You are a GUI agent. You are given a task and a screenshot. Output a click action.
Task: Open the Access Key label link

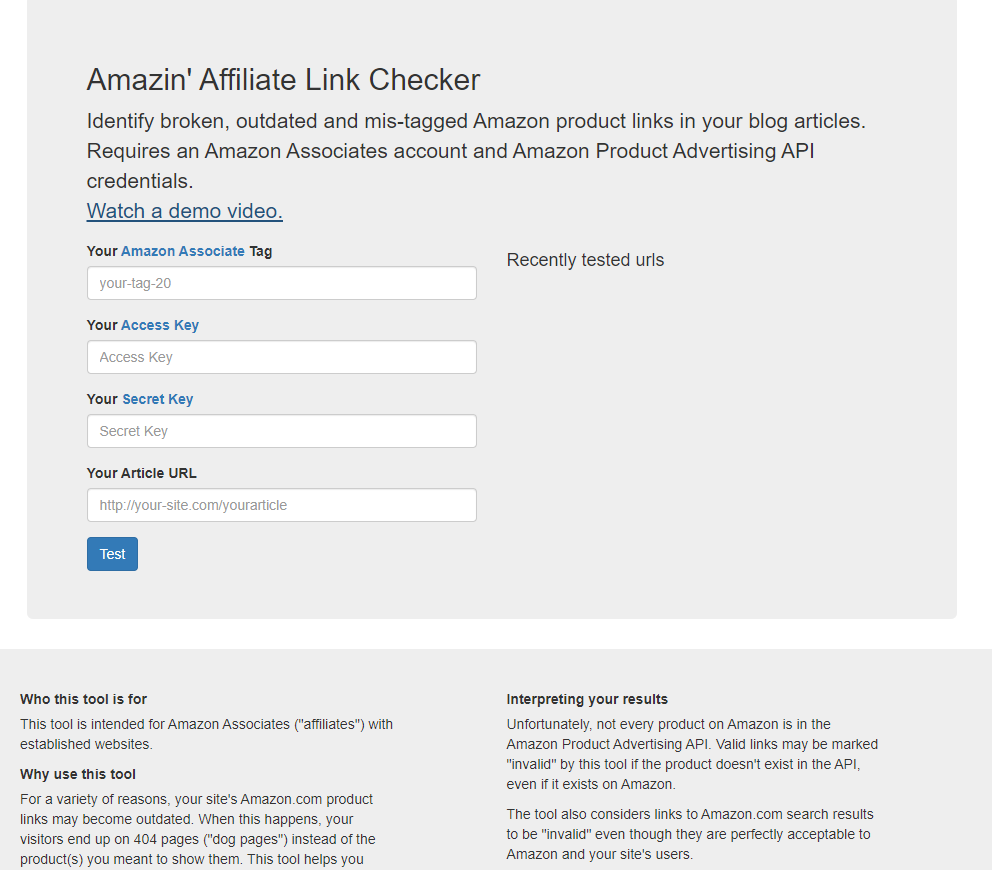[160, 325]
